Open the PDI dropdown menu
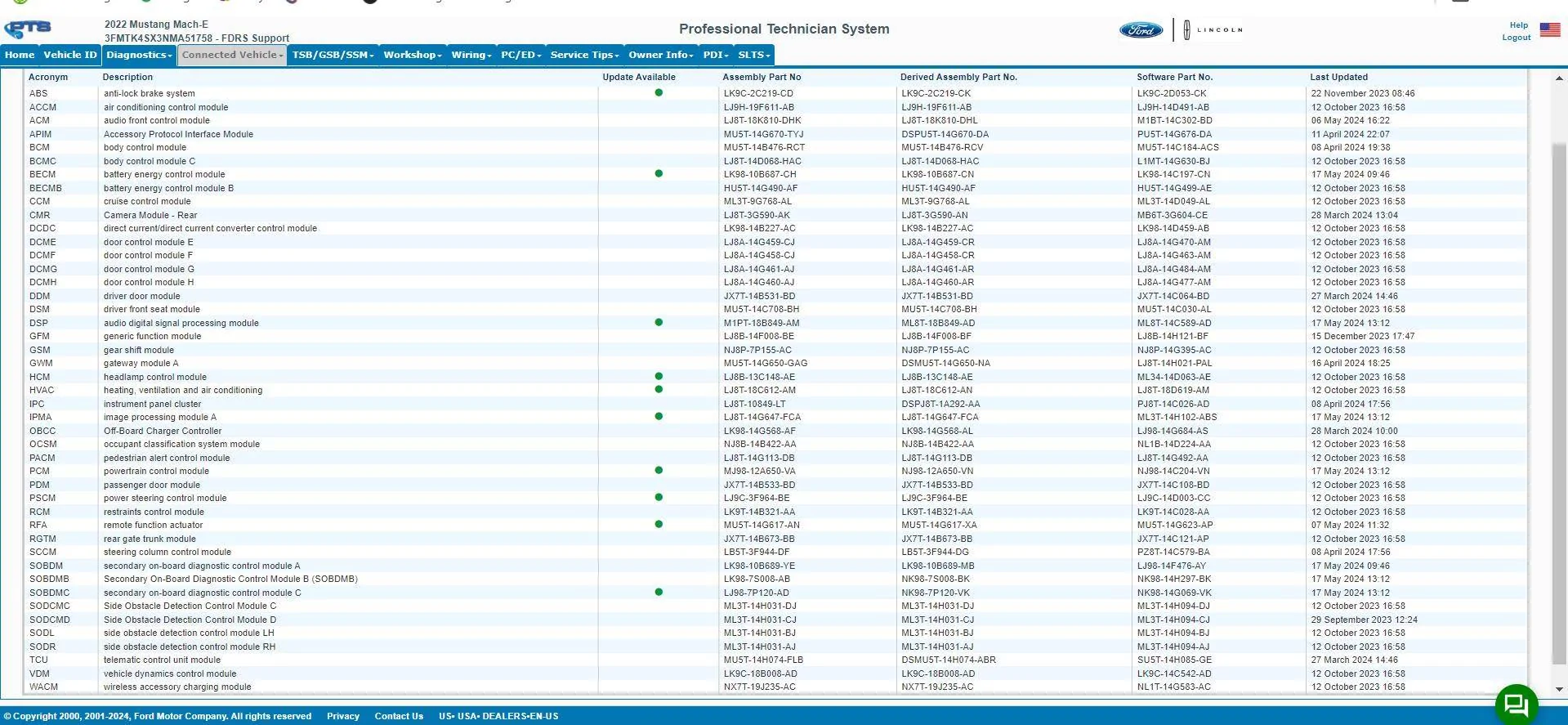Viewport: 1568px width, 725px height. point(716,55)
